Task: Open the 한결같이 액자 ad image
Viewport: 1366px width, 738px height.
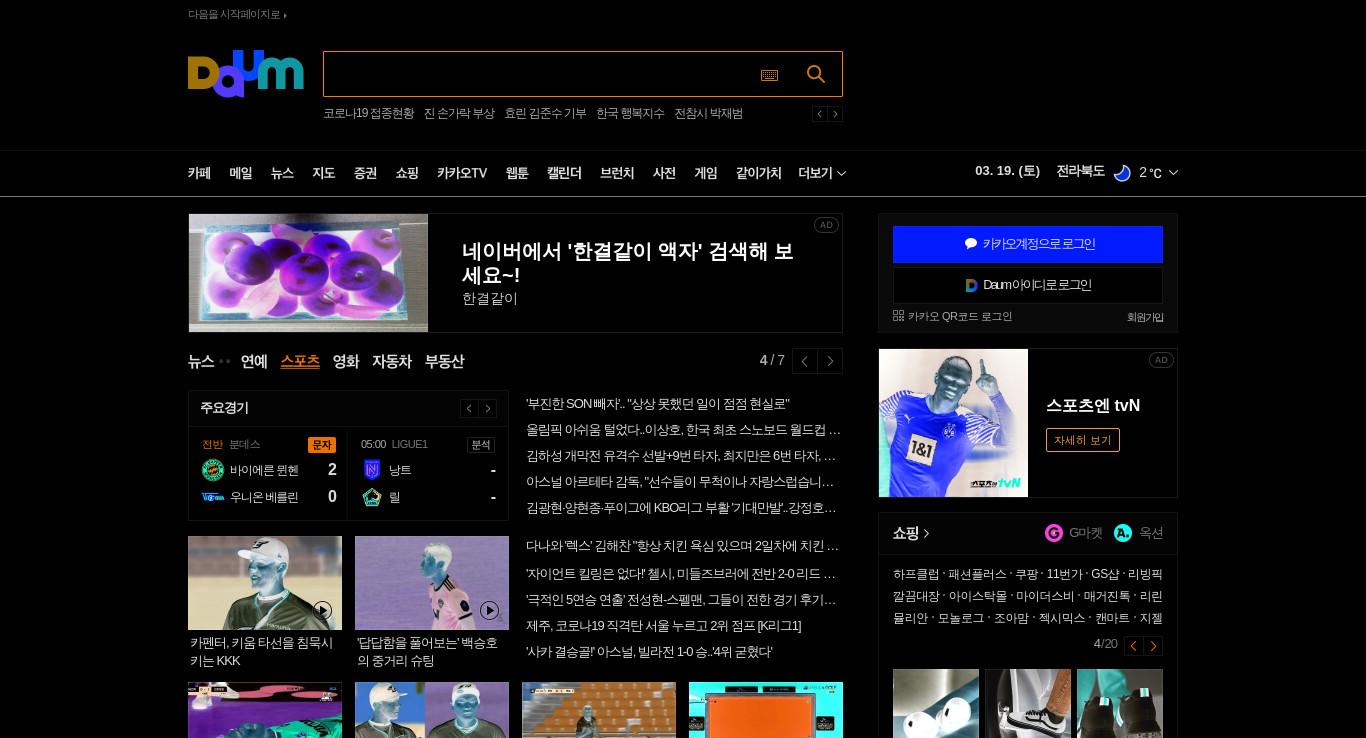Action: (x=308, y=273)
